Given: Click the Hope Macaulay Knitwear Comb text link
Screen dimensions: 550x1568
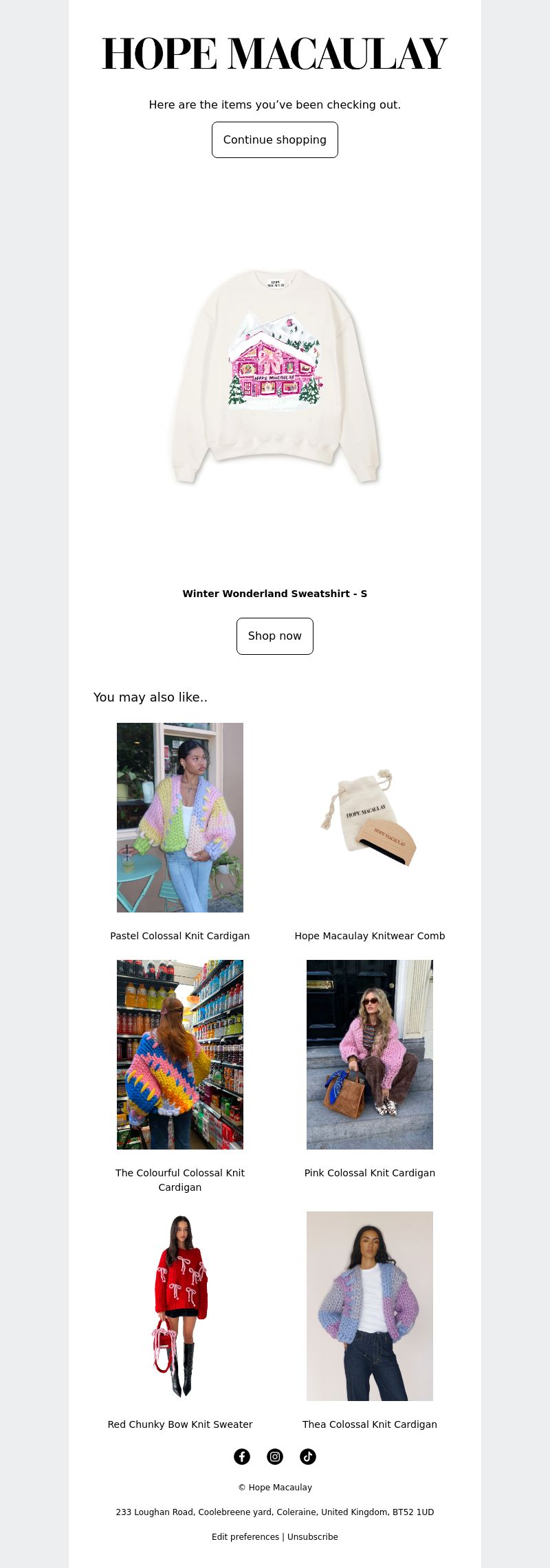Looking at the screenshot, I should [x=370, y=936].
